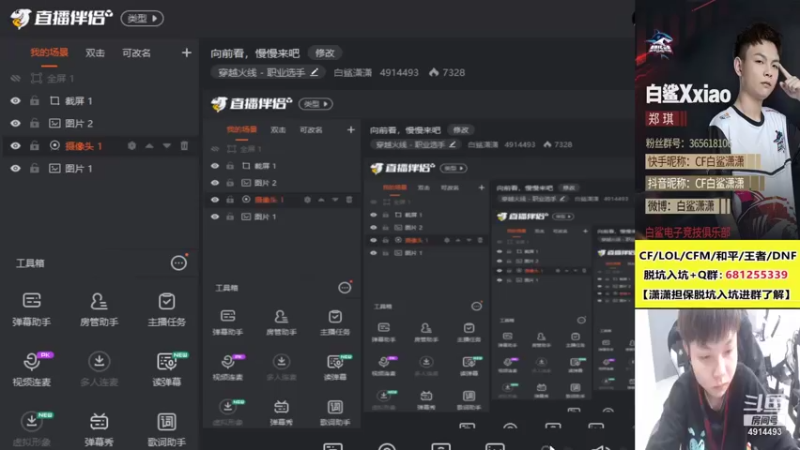Open the toolbox more-options circle icon

point(179,263)
